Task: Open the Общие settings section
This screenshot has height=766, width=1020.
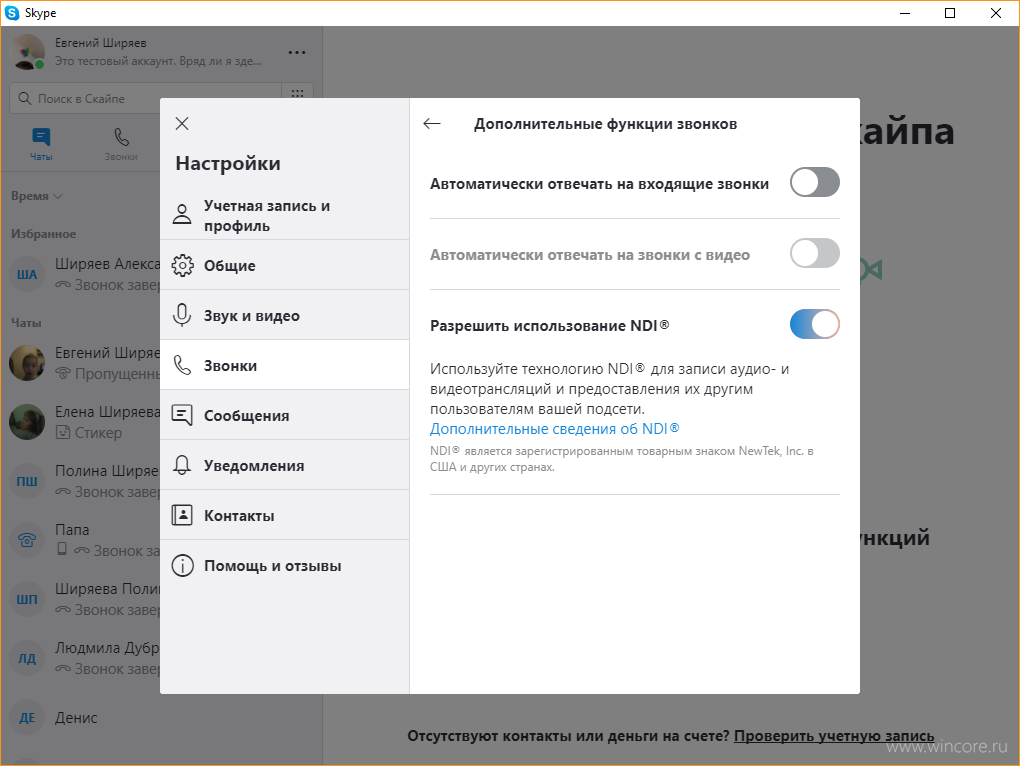Action: tap(285, 265)
